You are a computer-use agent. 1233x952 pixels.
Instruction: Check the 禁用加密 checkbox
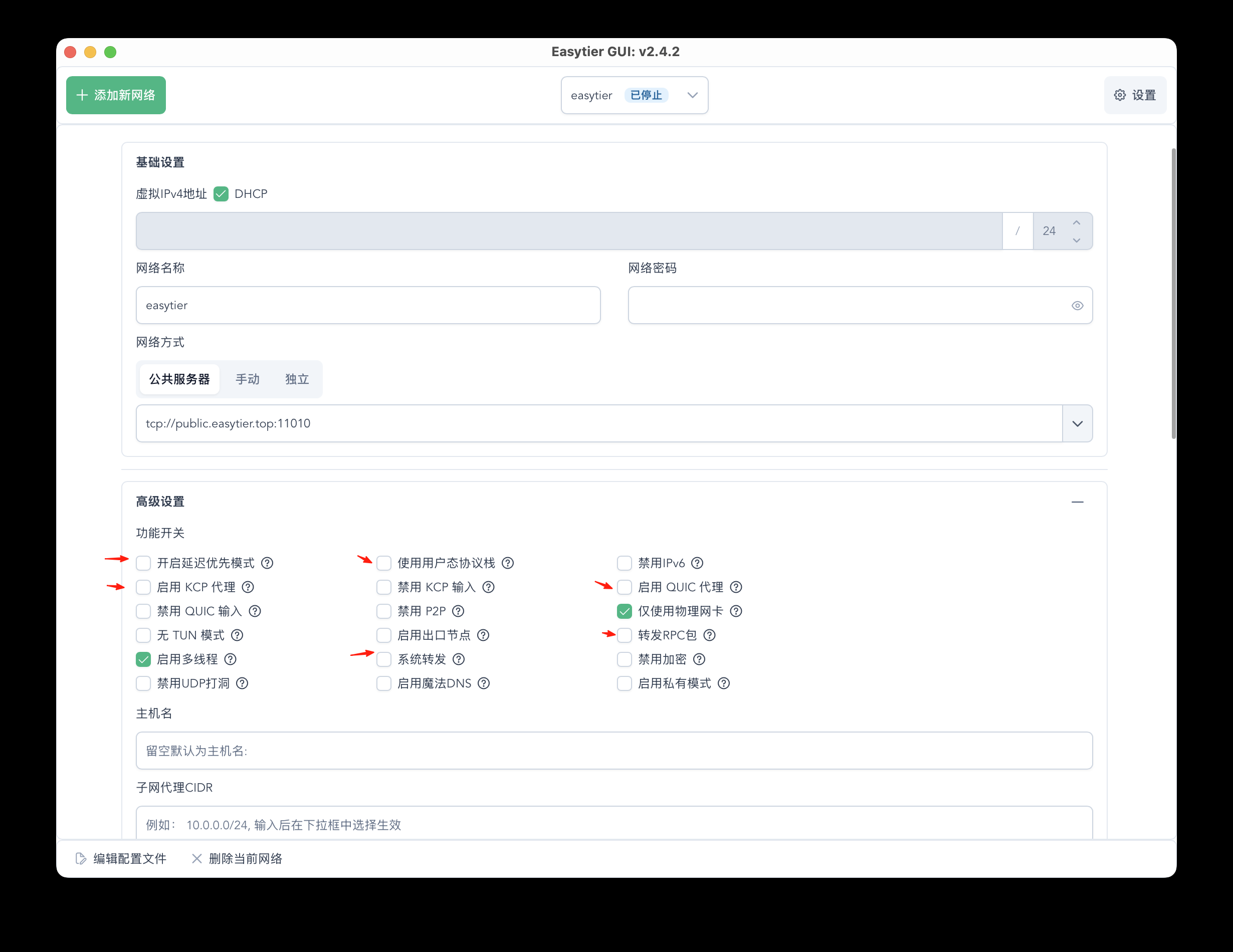[625, 658]
